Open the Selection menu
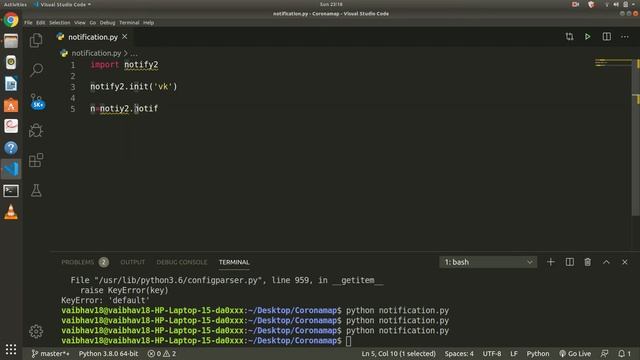The height and width of the screenshot is (360, 640). click(60, 22)
